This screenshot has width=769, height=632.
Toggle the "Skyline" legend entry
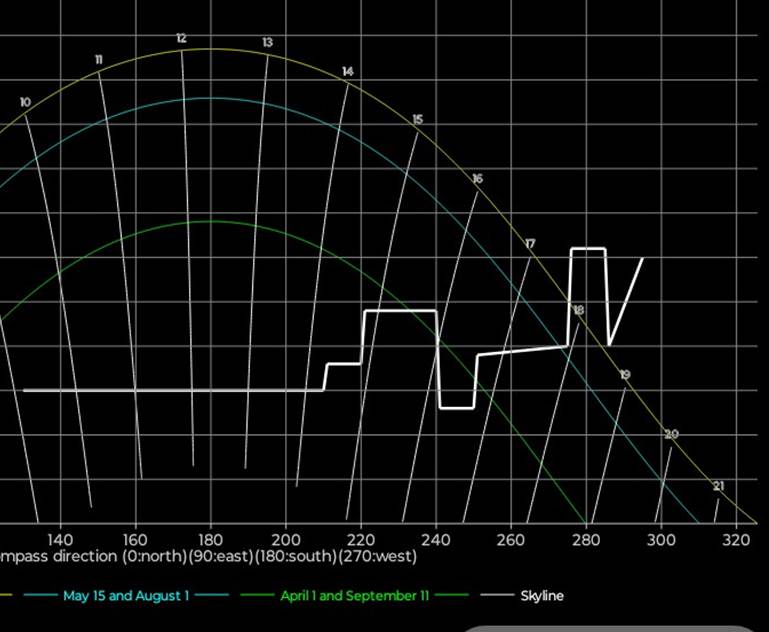click(x=542, y=596)
